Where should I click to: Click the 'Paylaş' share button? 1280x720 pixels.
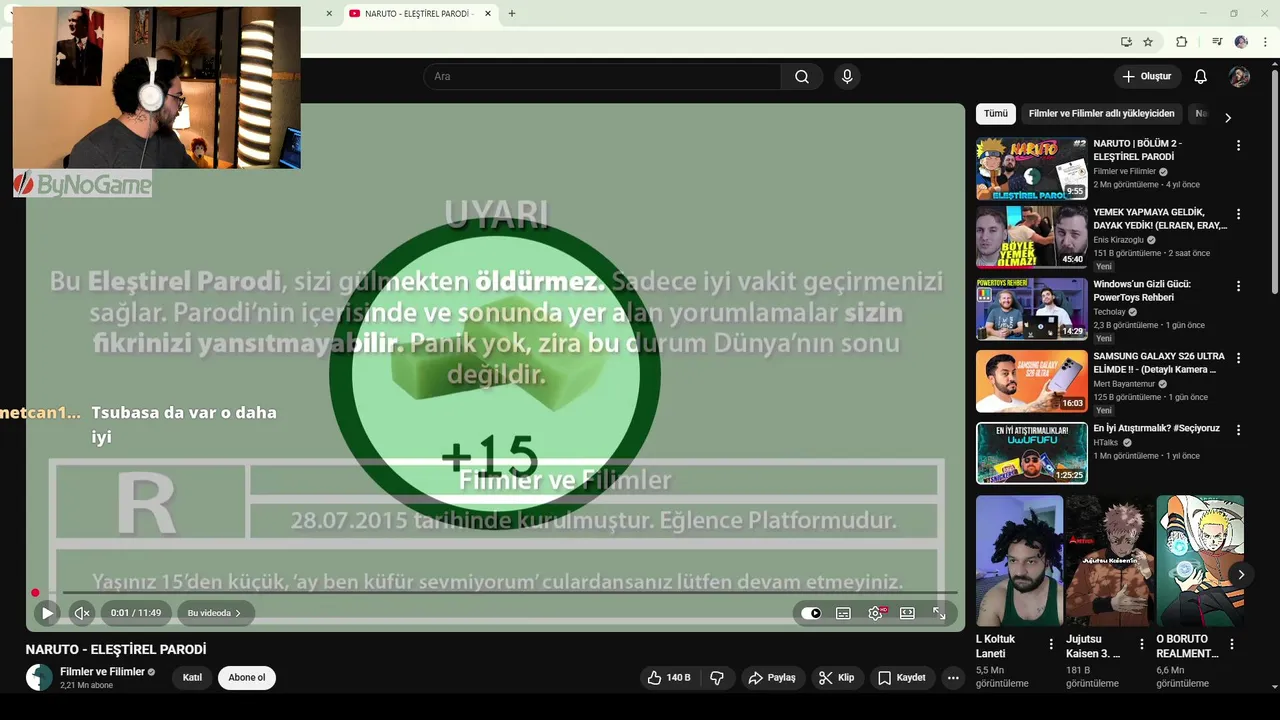point(771,677)
